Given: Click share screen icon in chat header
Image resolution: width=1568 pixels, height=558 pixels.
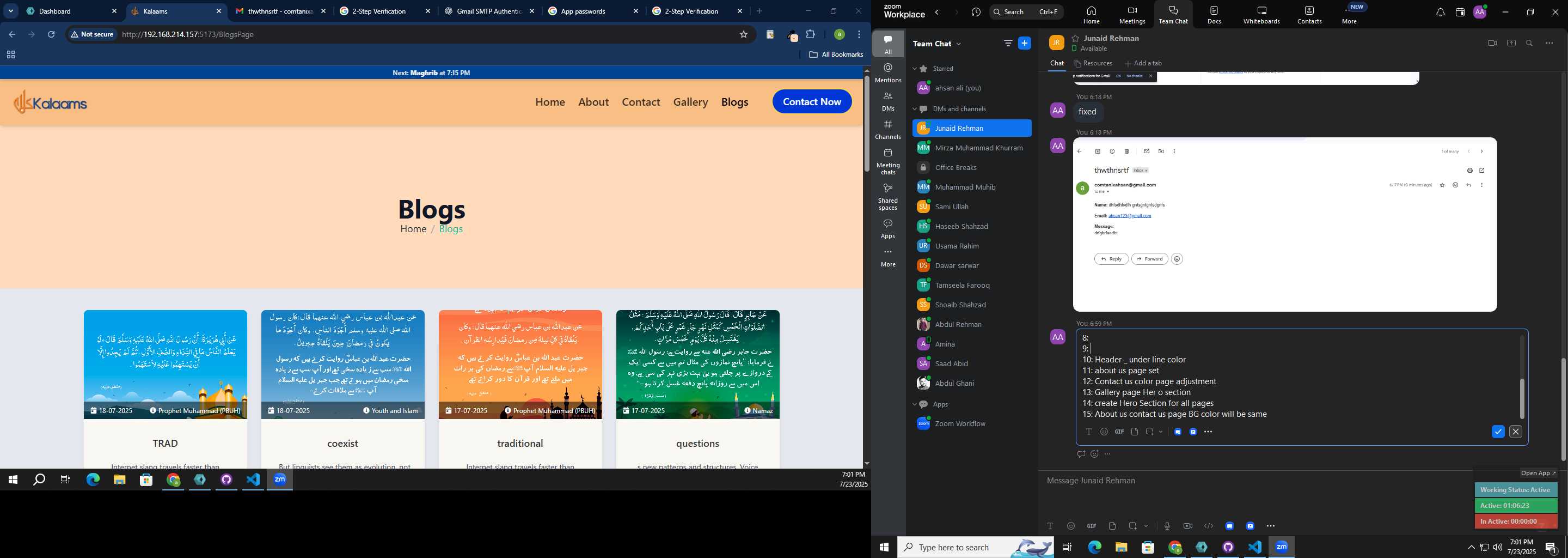Looking at the screenshot, I should point(1511,43).
